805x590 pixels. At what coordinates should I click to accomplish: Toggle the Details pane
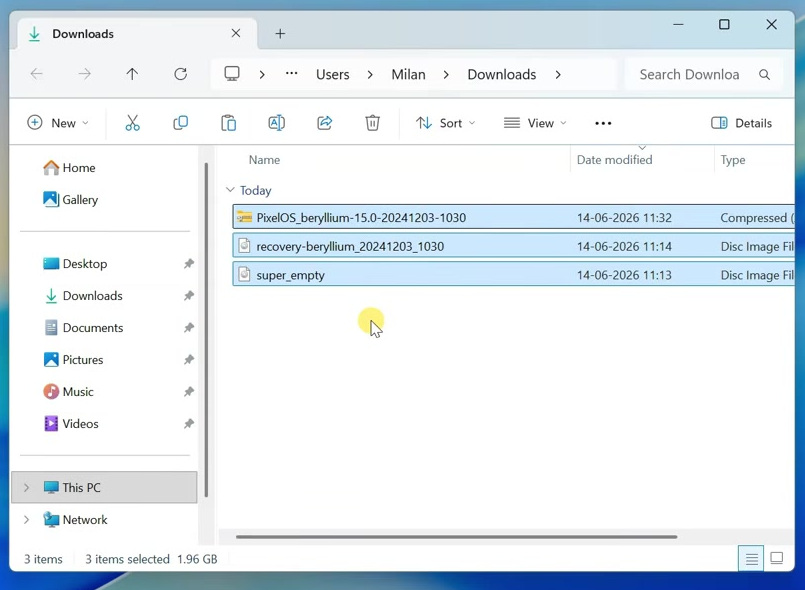[x=742, y=123]
